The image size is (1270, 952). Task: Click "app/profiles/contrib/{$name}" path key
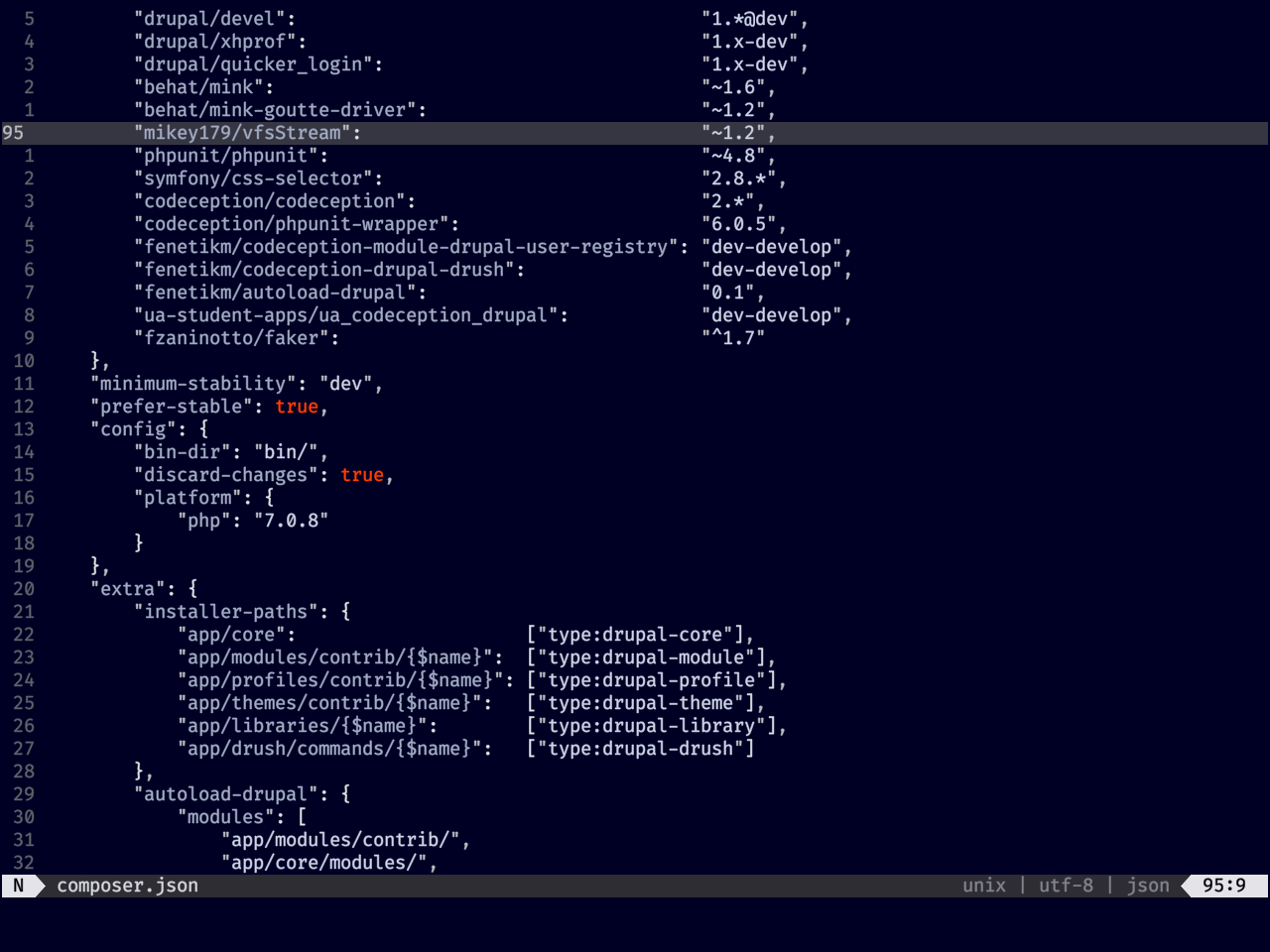click(340, 680)
